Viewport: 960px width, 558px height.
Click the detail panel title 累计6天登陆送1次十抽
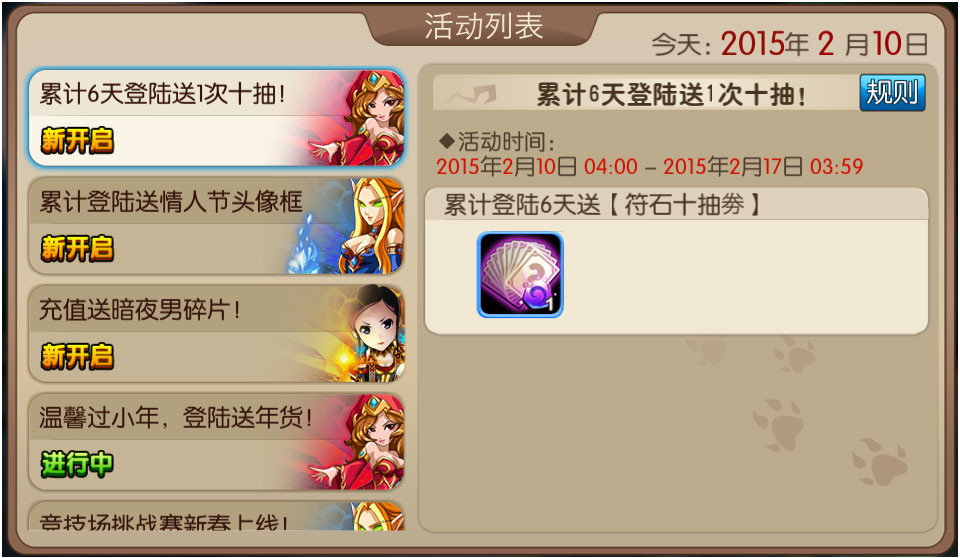click(670, 95)
